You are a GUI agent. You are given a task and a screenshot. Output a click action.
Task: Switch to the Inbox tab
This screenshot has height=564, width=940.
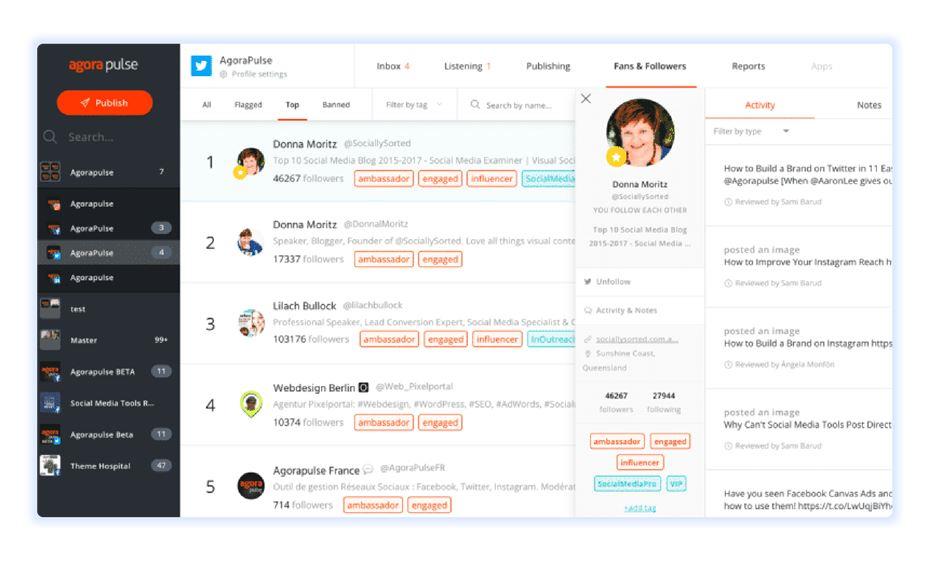coord(393,66)
